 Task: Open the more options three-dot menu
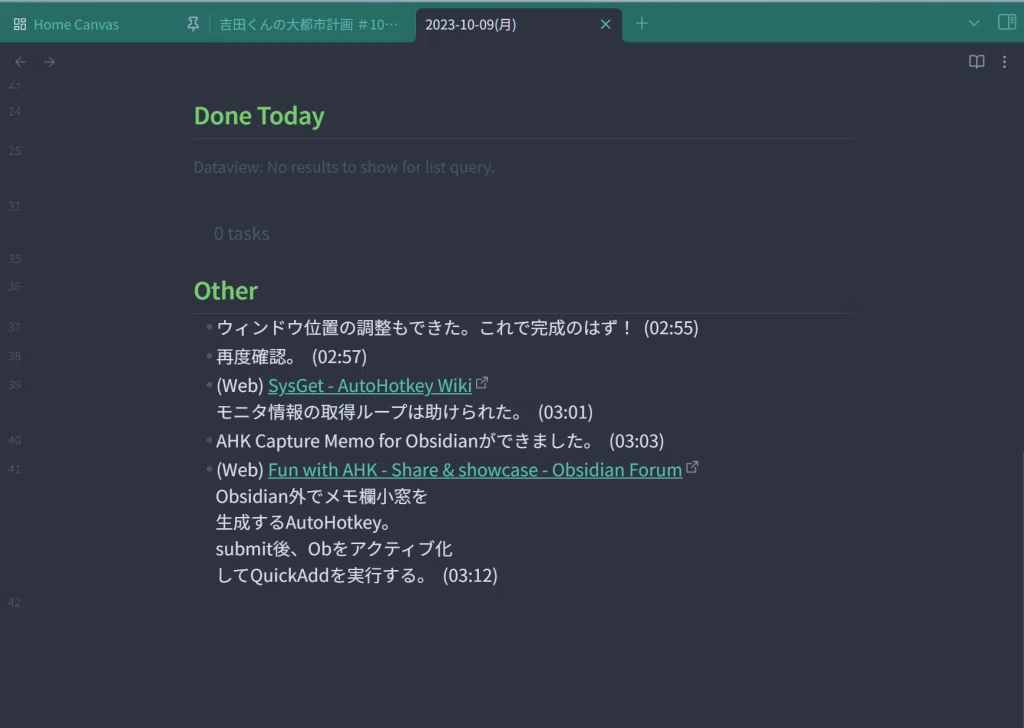pyautogui.click(x=1004, y=61)
